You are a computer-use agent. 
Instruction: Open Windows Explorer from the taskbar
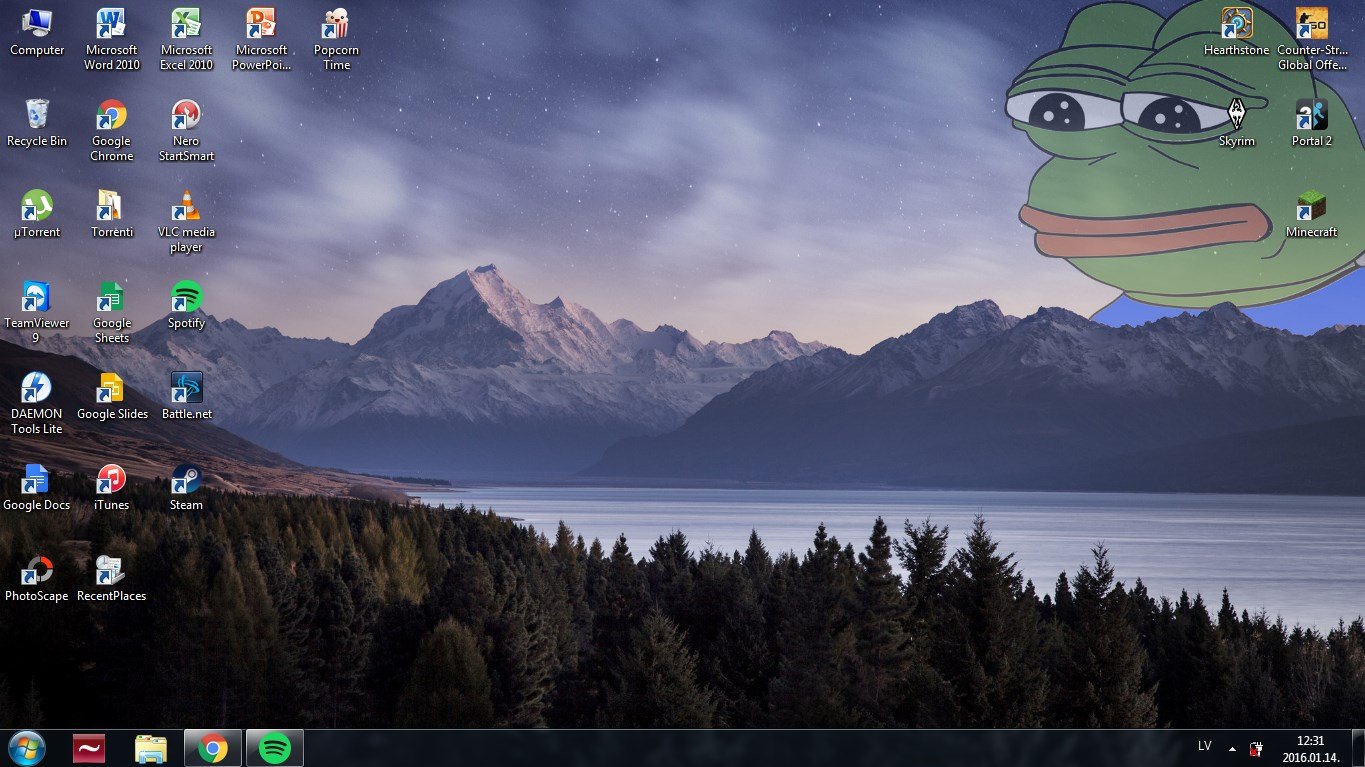(x=151, y=748)
